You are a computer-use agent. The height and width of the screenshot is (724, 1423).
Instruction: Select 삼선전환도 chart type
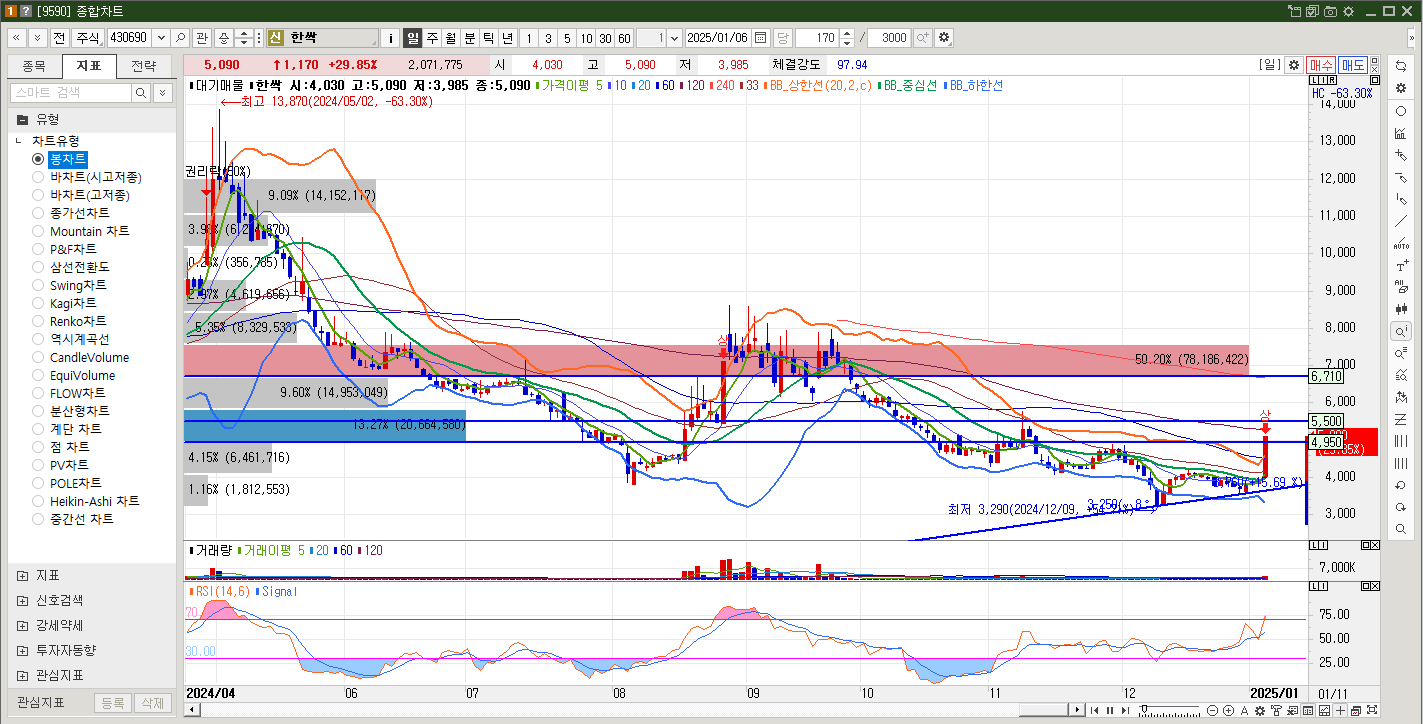[80, 267]
